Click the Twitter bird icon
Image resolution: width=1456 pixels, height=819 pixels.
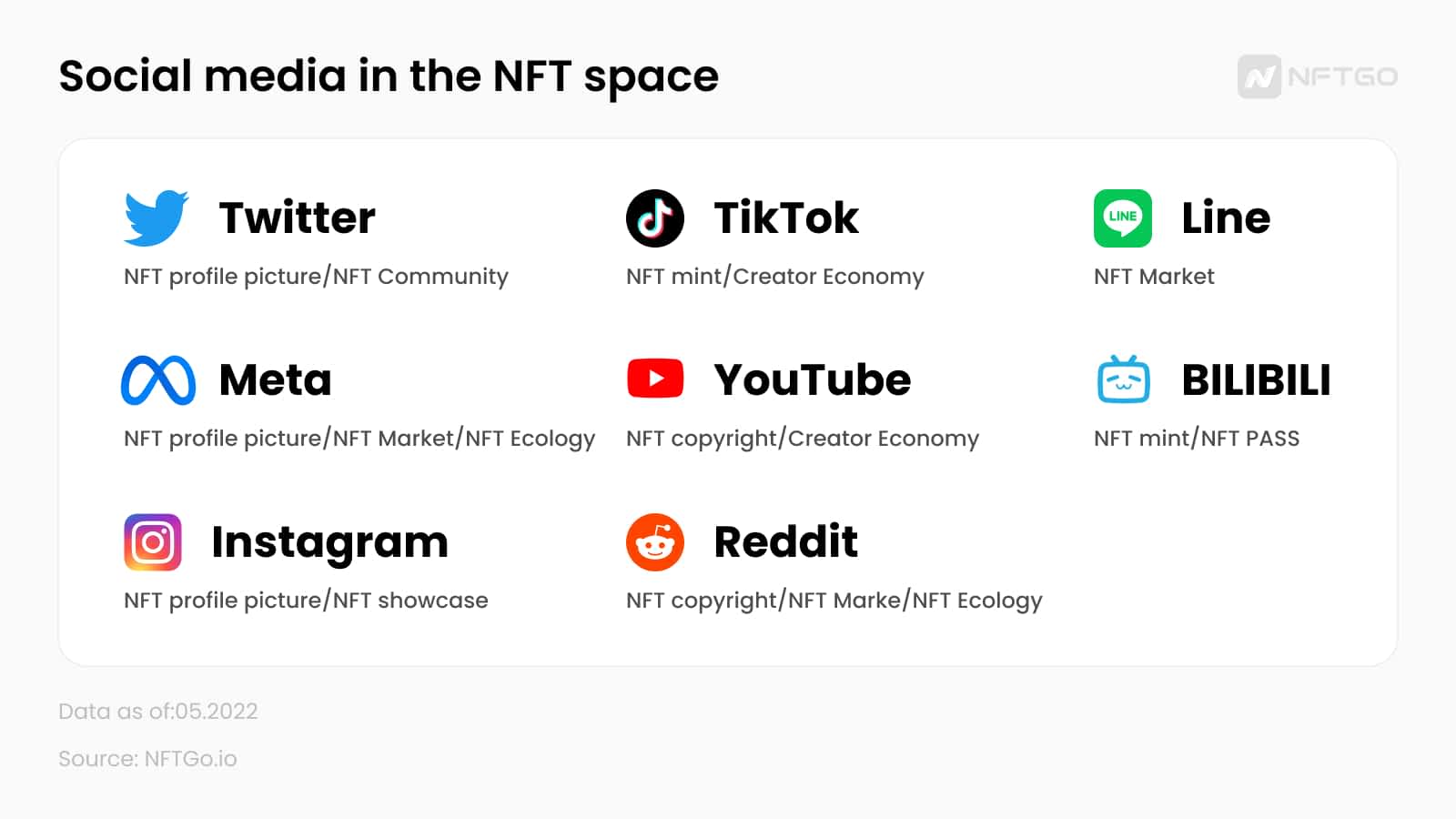[156, 218]
